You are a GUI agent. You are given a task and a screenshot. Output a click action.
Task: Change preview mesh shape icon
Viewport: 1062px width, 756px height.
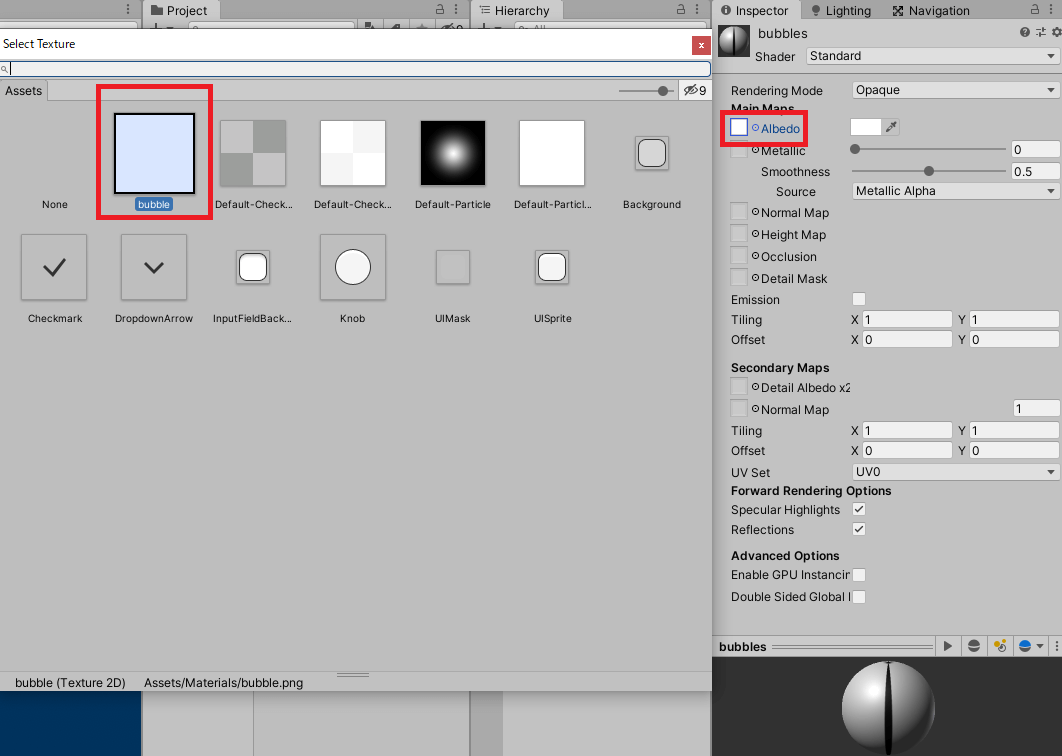973,646
